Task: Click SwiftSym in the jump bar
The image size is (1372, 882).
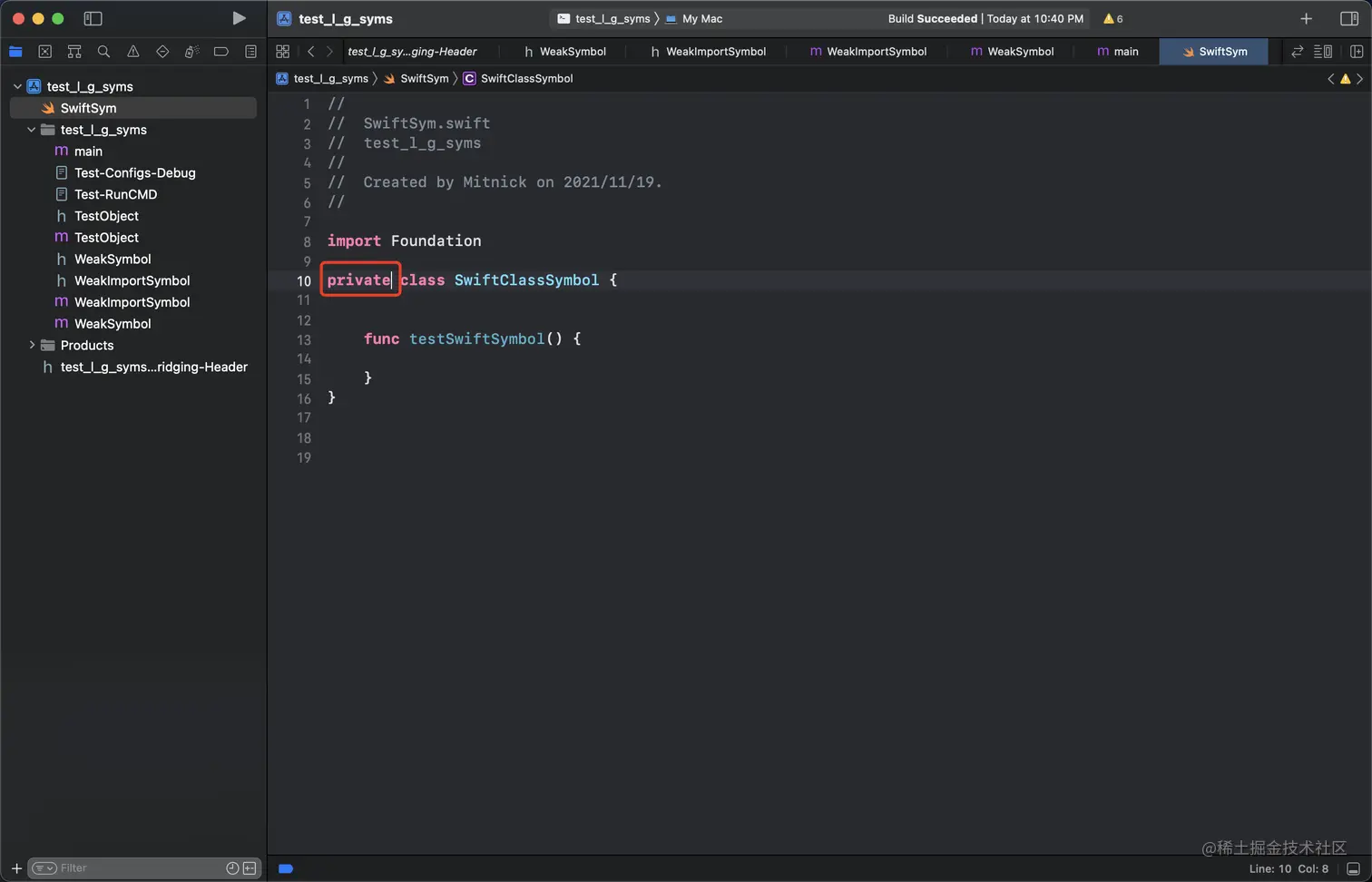Action: click(416, 79)
